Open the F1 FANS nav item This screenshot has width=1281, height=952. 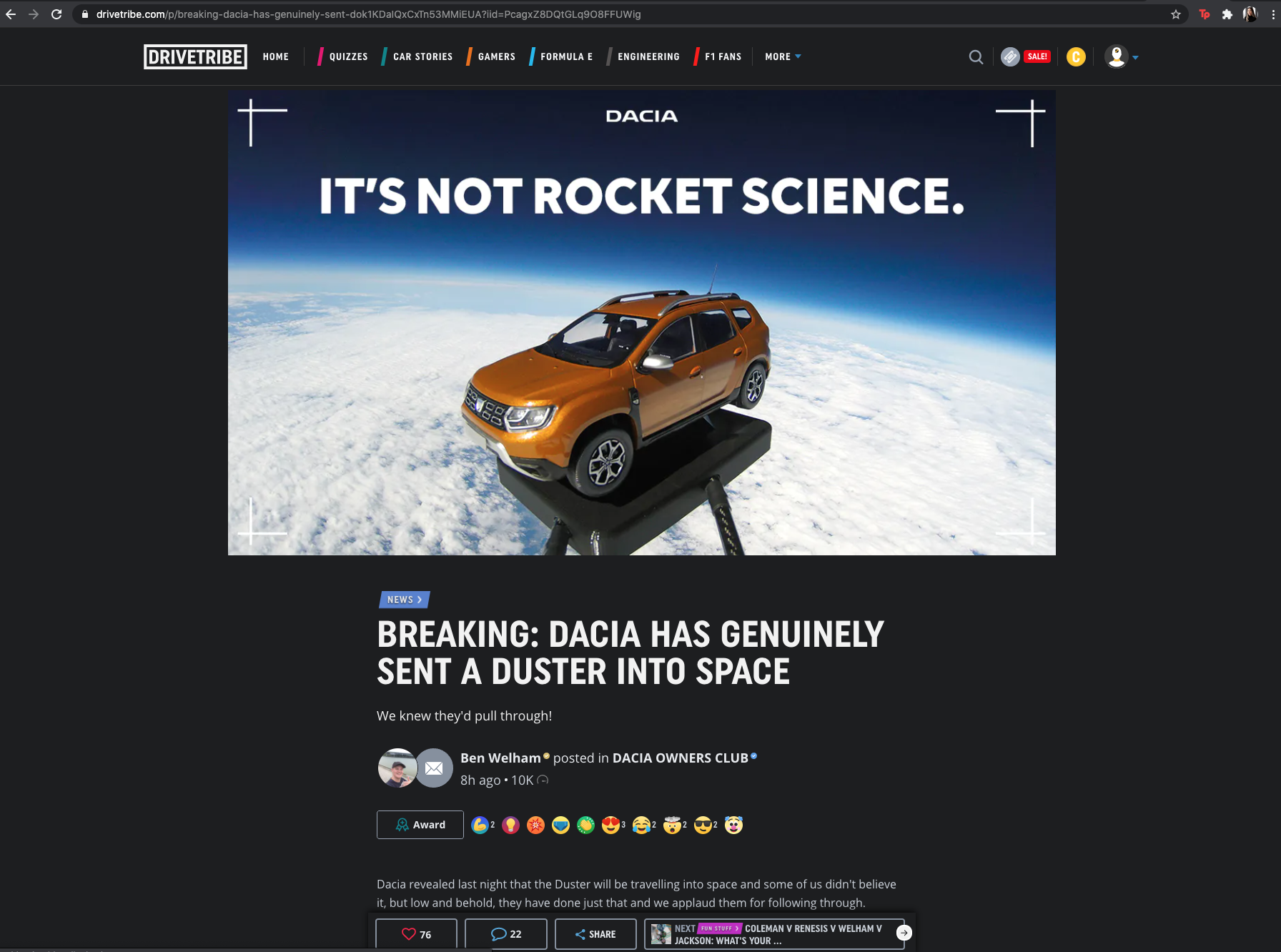(x=723, y=56)
